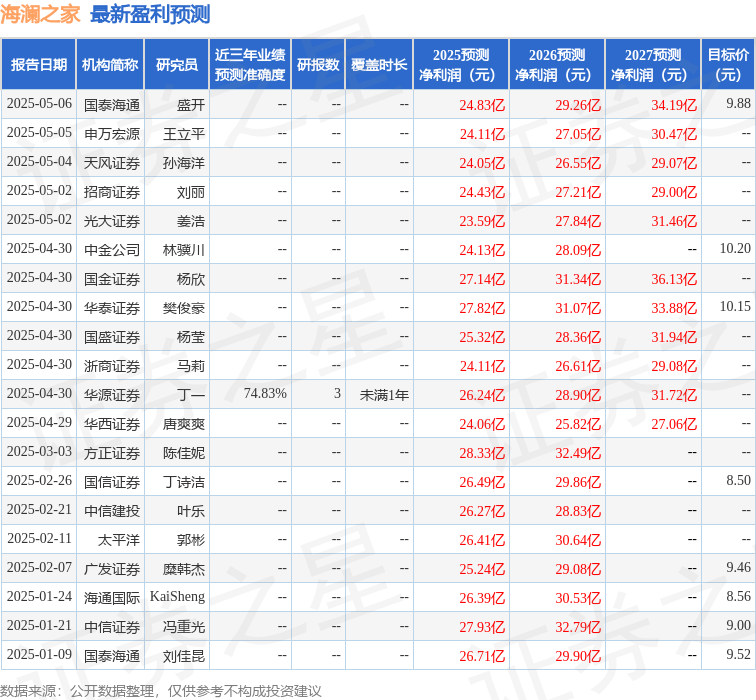Select researcher 刘佳昆
756x700 pixels.
click(184, 656)
